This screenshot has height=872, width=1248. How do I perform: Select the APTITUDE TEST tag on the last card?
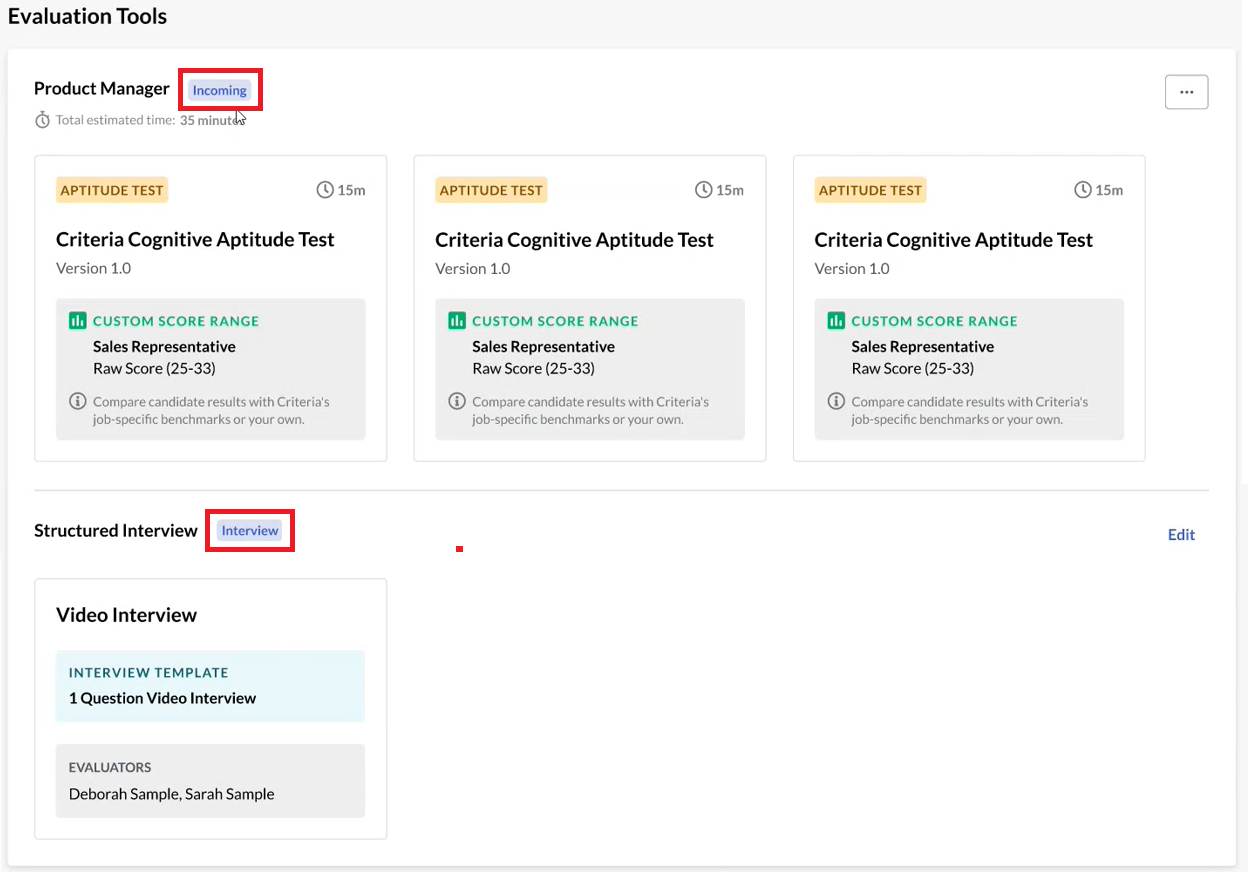coord(870,190)
